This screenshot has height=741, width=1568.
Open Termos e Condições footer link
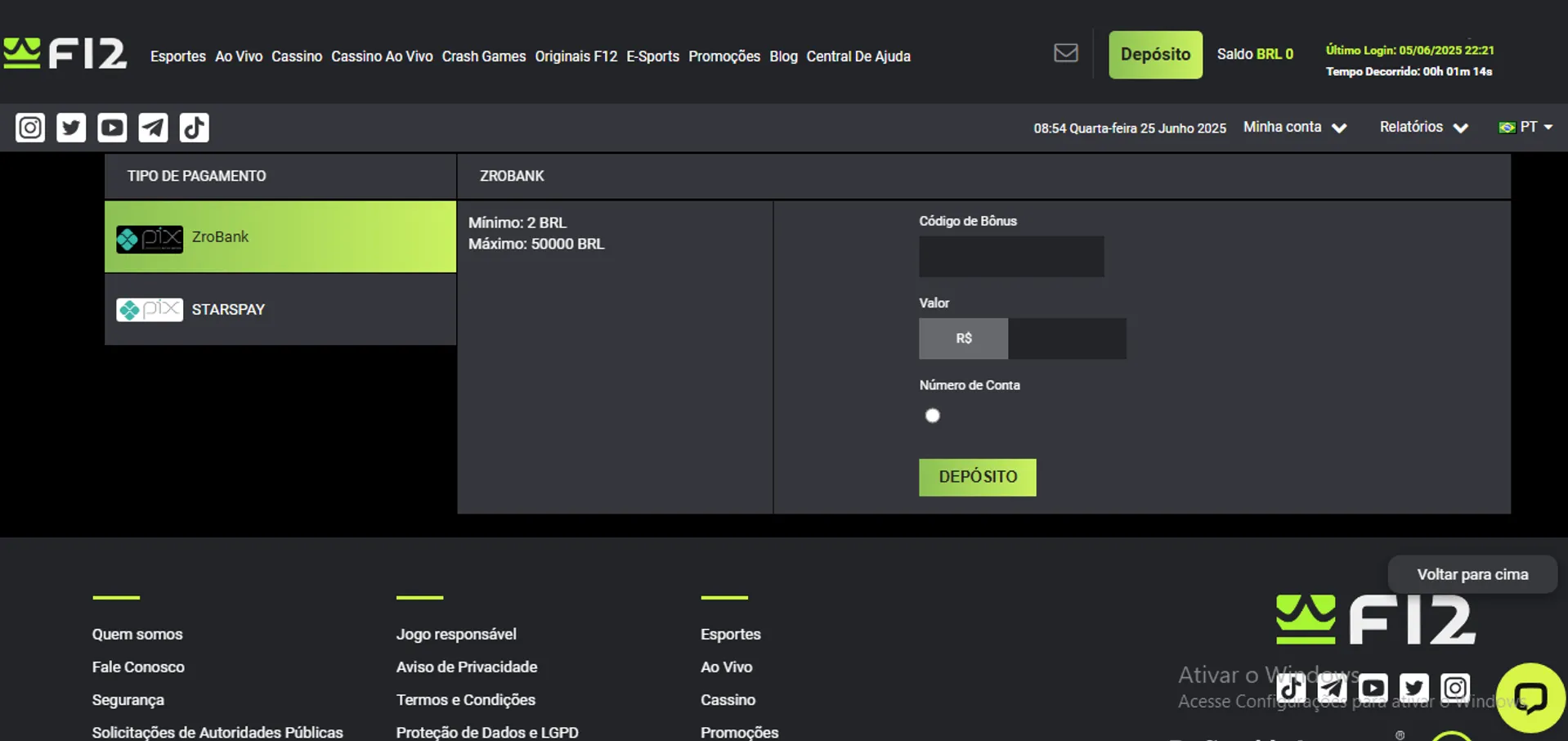click(466, 700)
